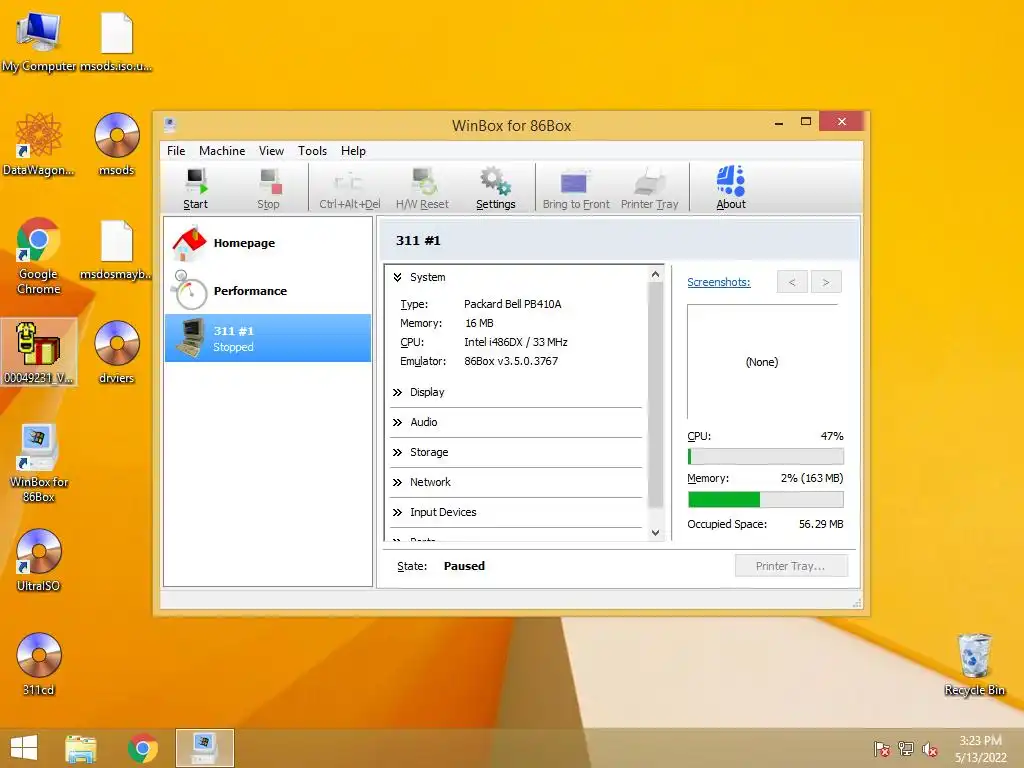1024x768 pixels.
Task: Click the Bring to Front toolbar icon
Action: [576, 189]
